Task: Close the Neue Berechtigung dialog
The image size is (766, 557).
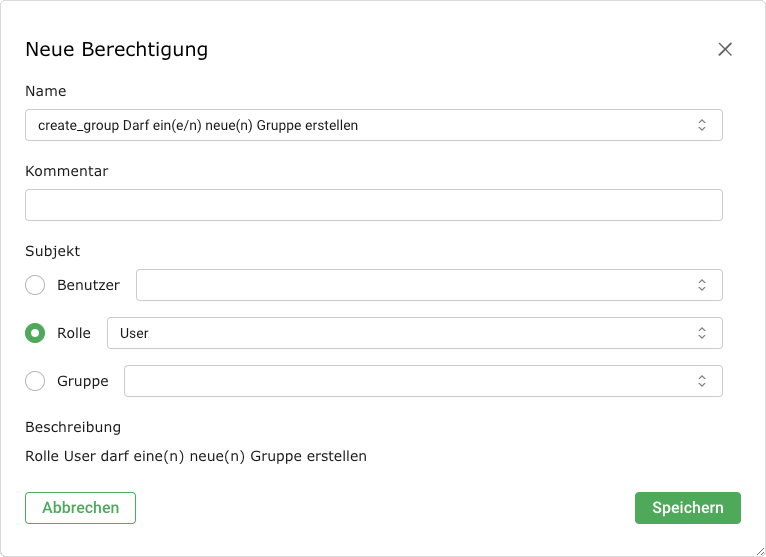Action: point(725,49)
